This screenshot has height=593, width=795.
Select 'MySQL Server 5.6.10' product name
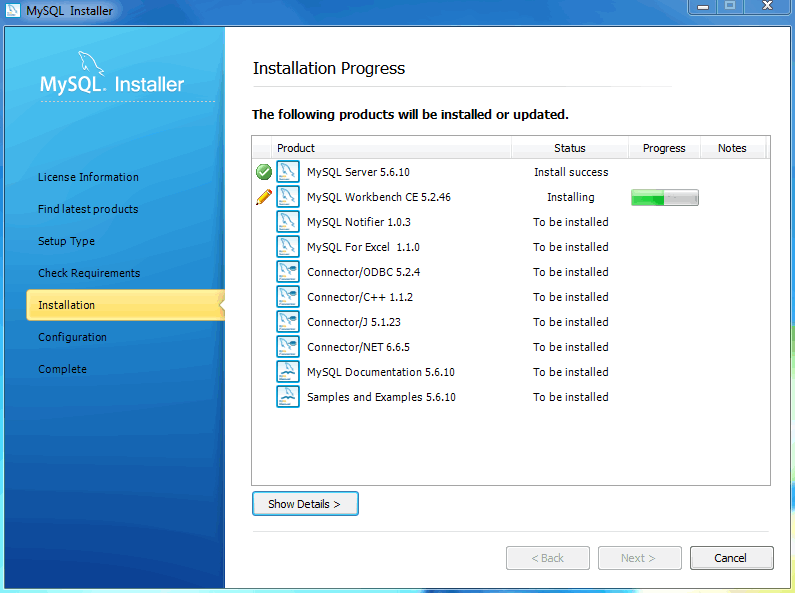[358, 172]
